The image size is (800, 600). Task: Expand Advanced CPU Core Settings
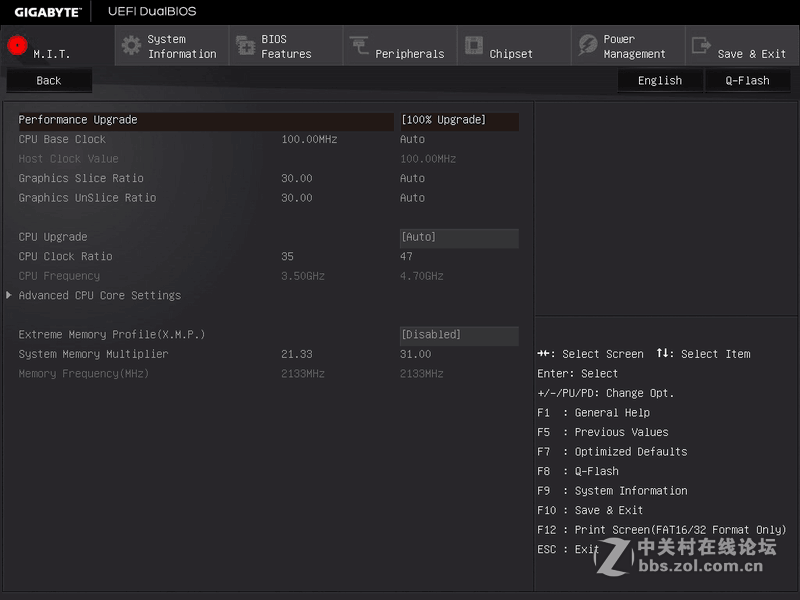click(95, 295)
